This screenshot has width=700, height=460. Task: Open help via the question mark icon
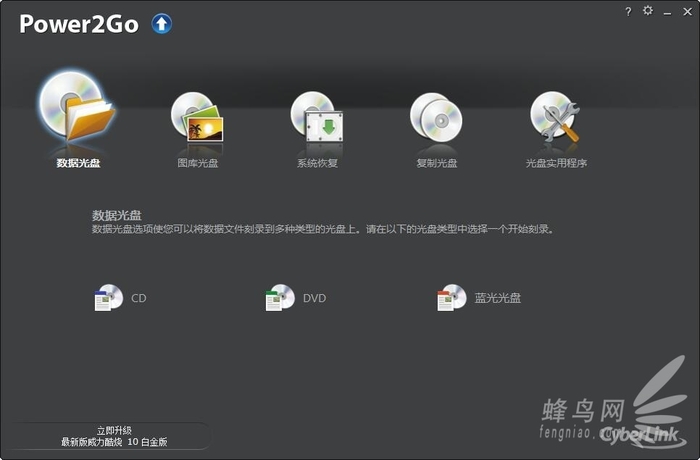(628, 12)
